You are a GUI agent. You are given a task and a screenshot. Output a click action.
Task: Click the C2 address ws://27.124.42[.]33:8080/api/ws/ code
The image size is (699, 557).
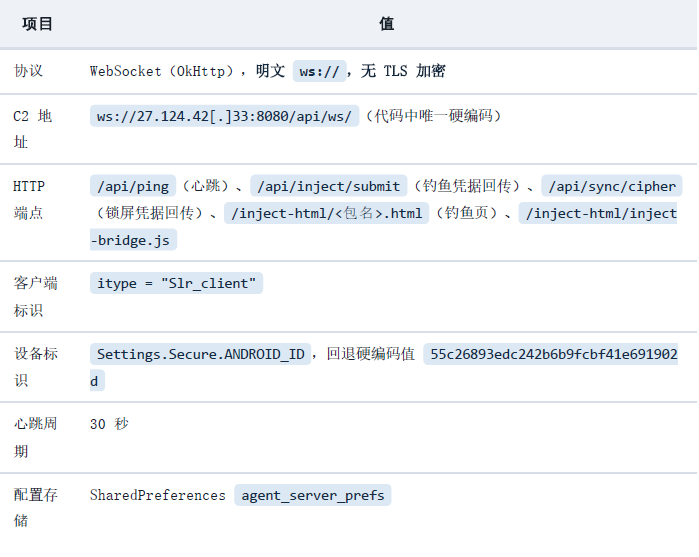pyautogui.click(x=224, y=116)
